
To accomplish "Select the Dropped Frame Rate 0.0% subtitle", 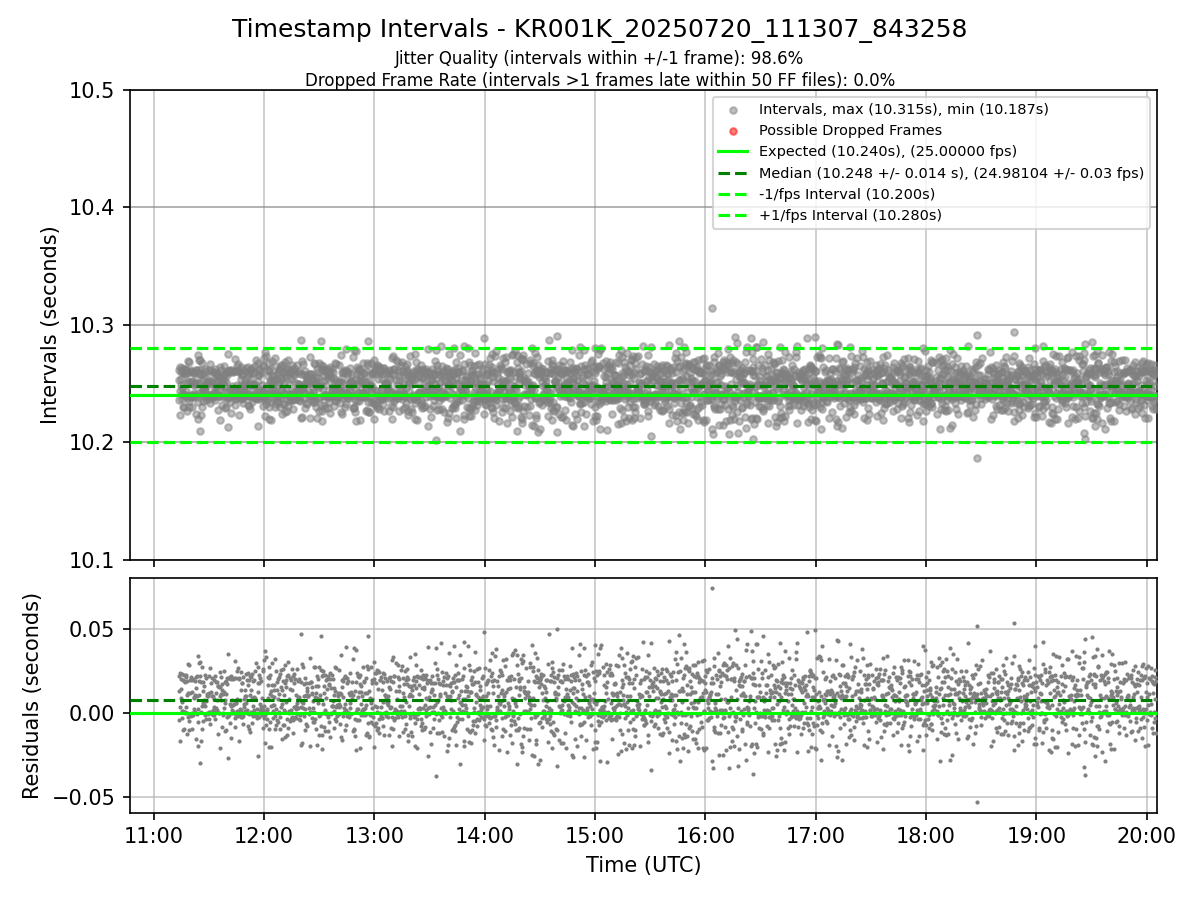I will point(599,80).
